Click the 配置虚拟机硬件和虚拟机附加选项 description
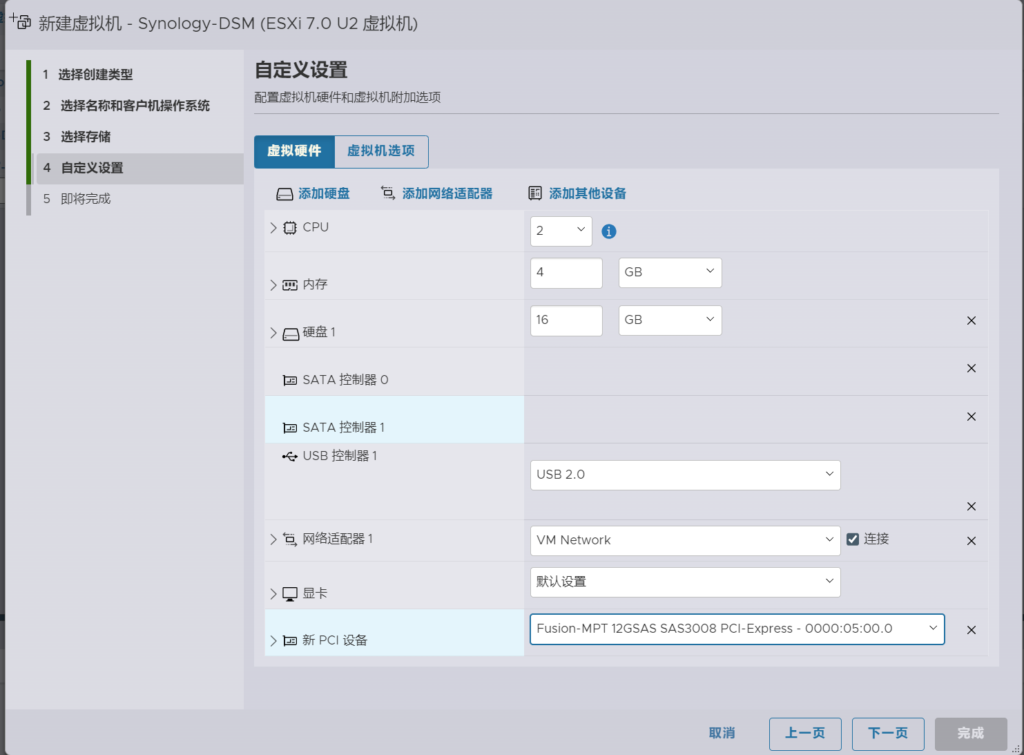This screenshot has height=755, width=1024. click(x=347, y=97)
